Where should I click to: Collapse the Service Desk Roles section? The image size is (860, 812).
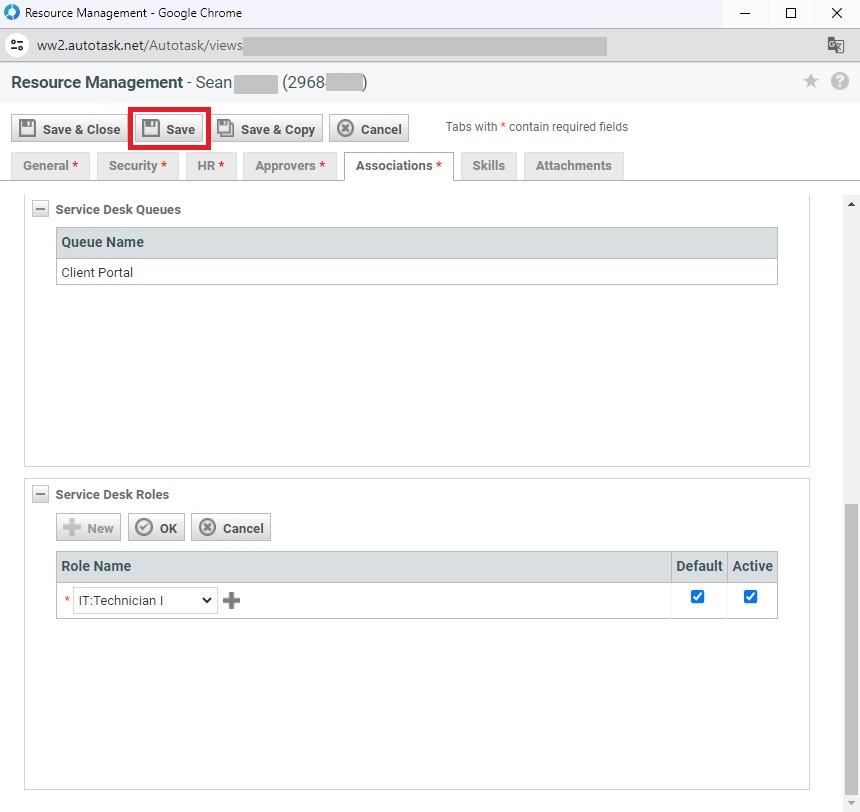41,494
